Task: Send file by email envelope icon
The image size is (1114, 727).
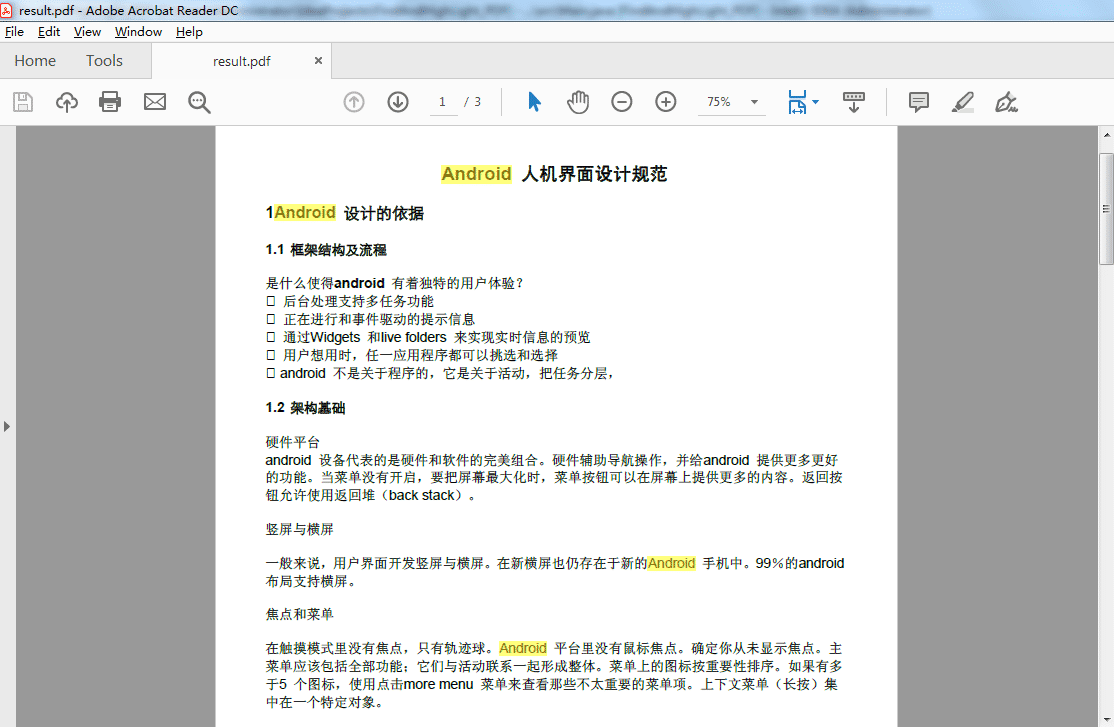Action: click(x=155, y=102)
